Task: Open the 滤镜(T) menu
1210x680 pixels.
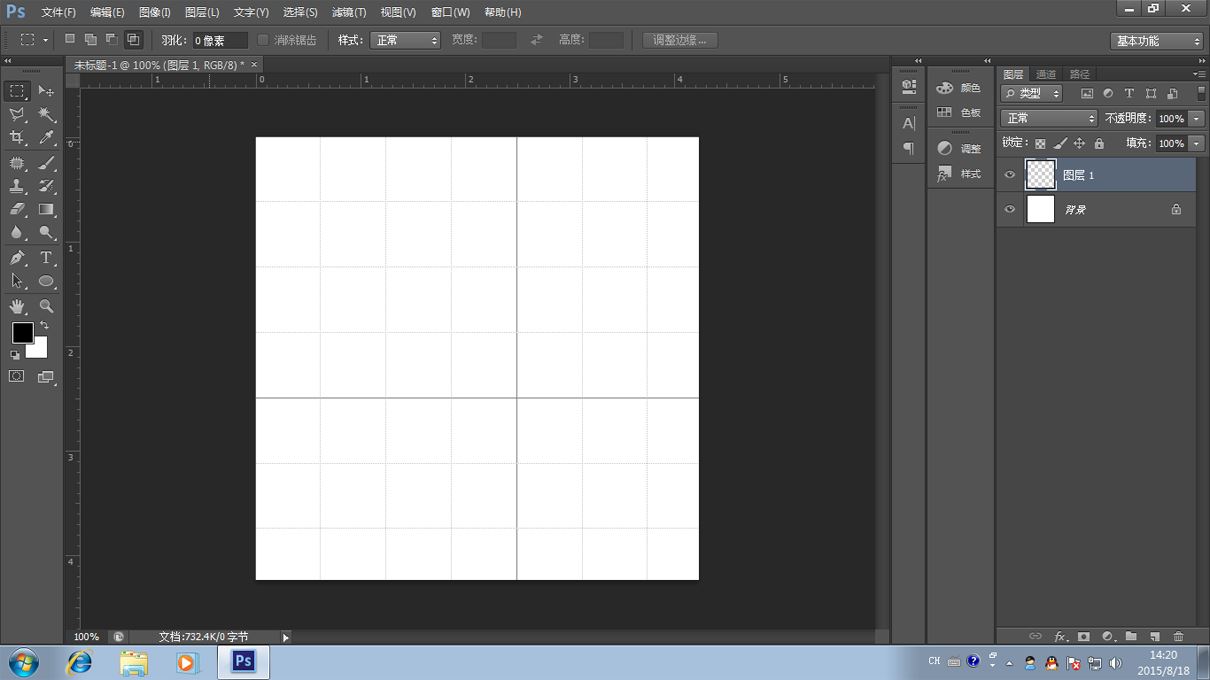Action: pos(349,12)
